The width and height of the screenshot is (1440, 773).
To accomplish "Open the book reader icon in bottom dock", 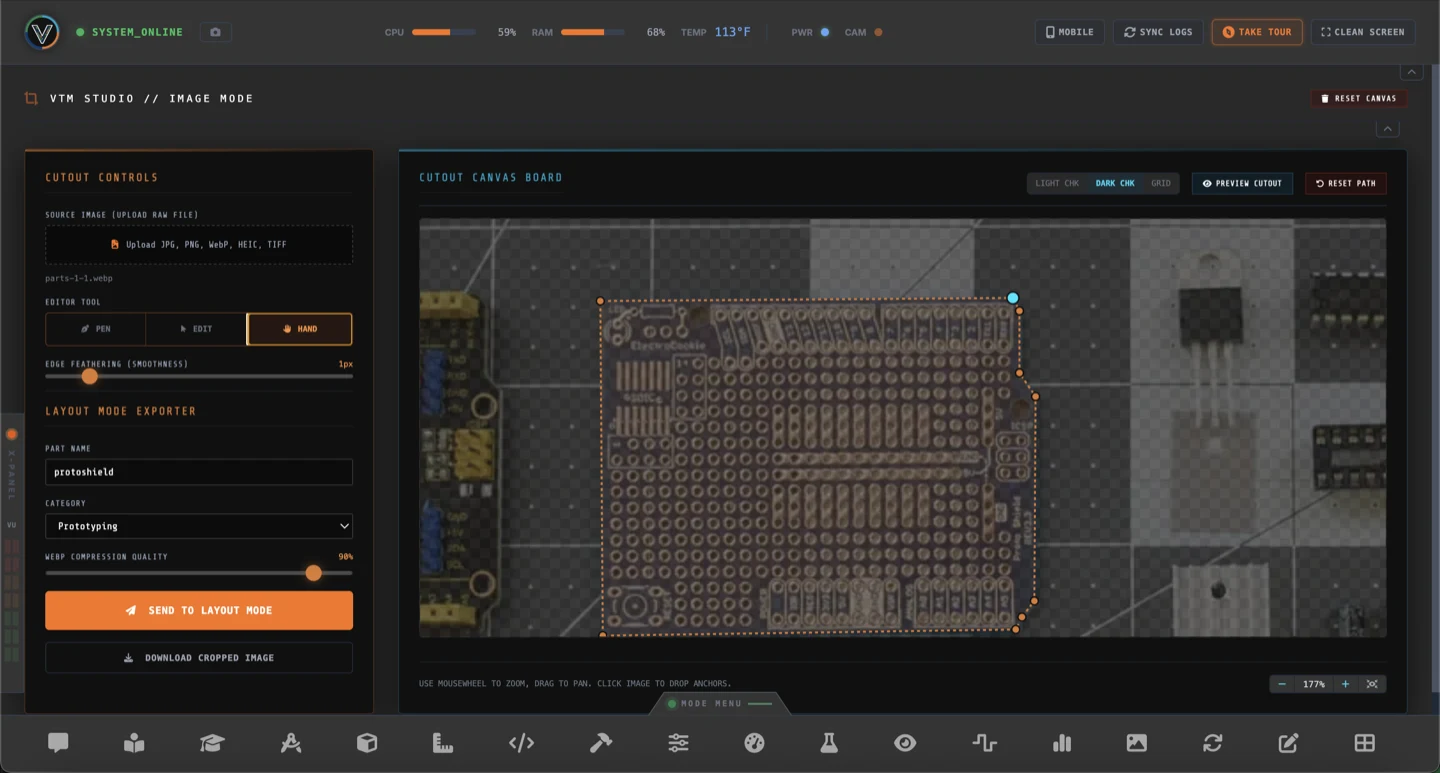I will pyautogui.click(x=134, y=743).
